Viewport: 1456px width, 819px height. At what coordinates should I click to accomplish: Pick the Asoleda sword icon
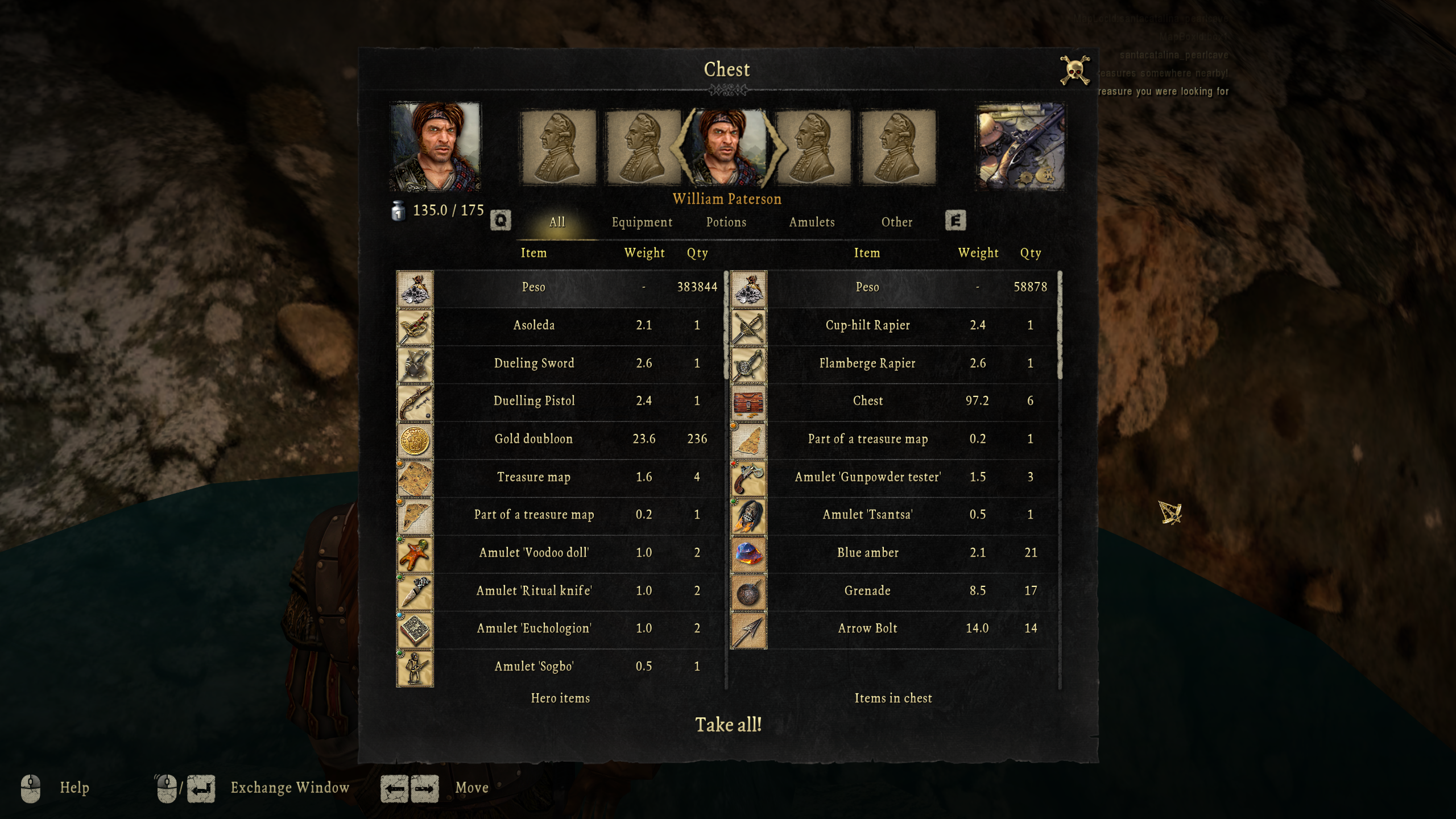coord(415,327)
